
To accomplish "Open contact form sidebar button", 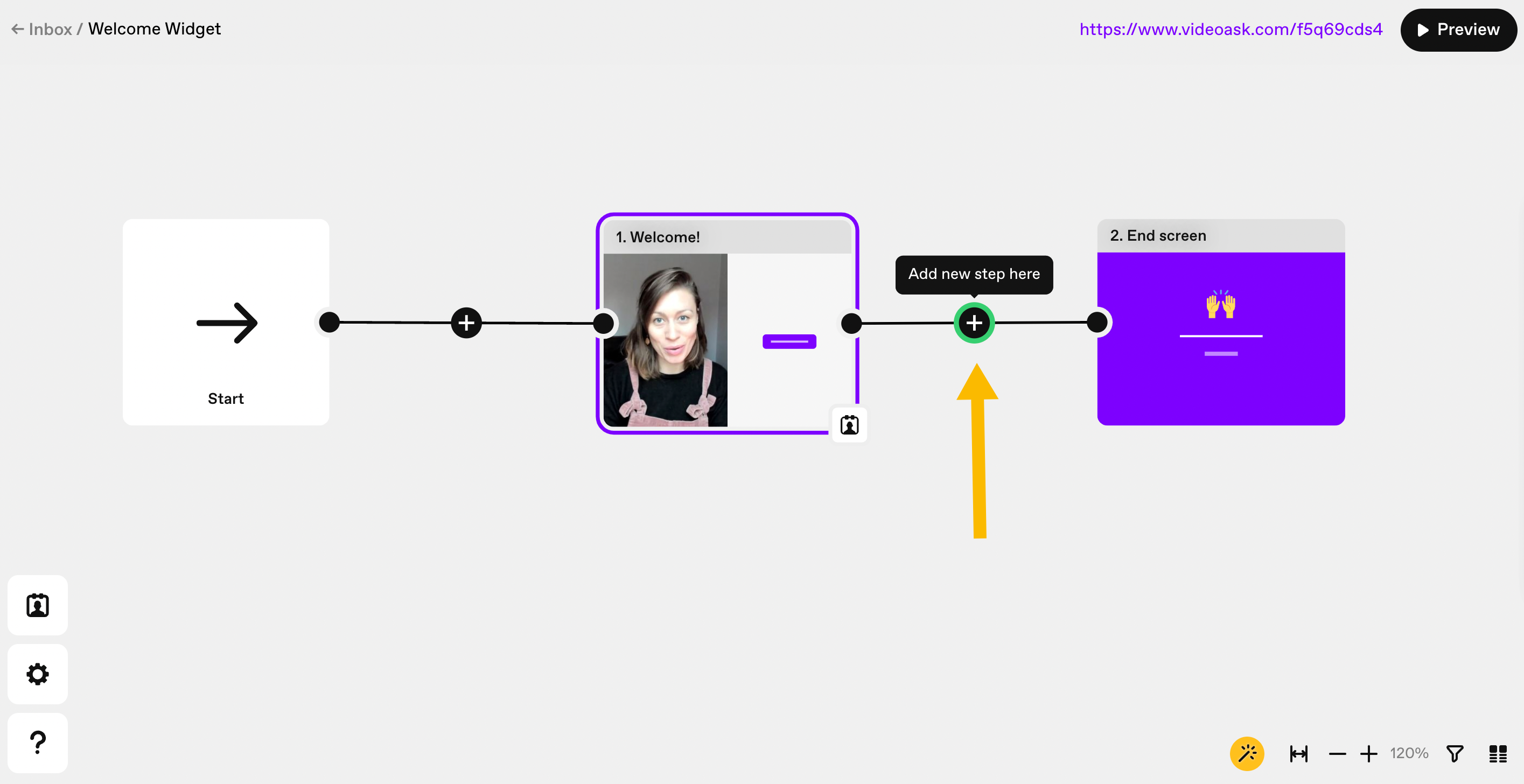I will [x=38, y=605].
